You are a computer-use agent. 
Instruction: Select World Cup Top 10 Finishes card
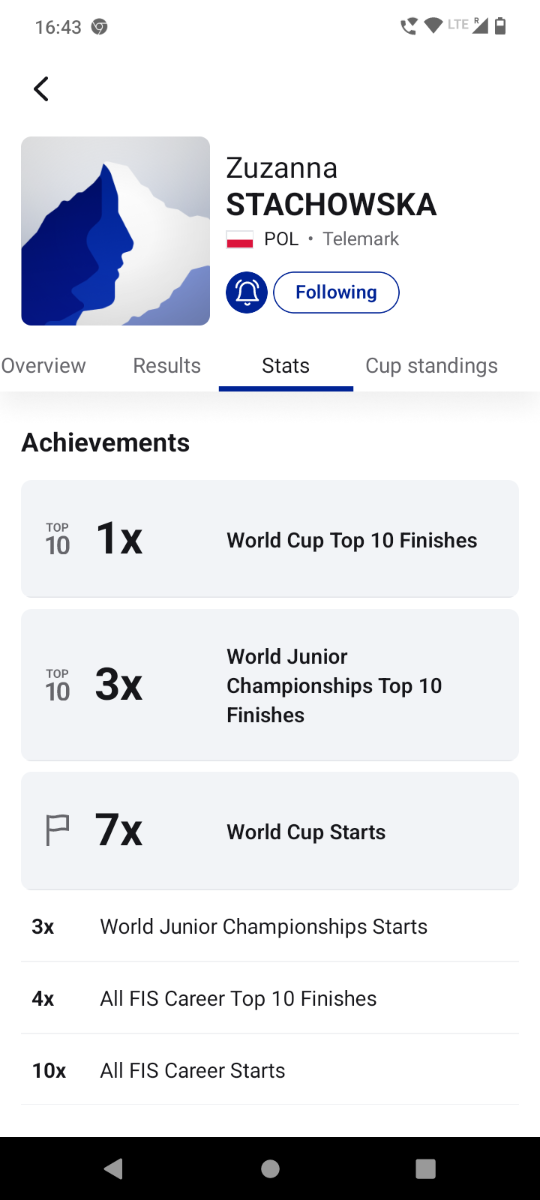[270, 539]
